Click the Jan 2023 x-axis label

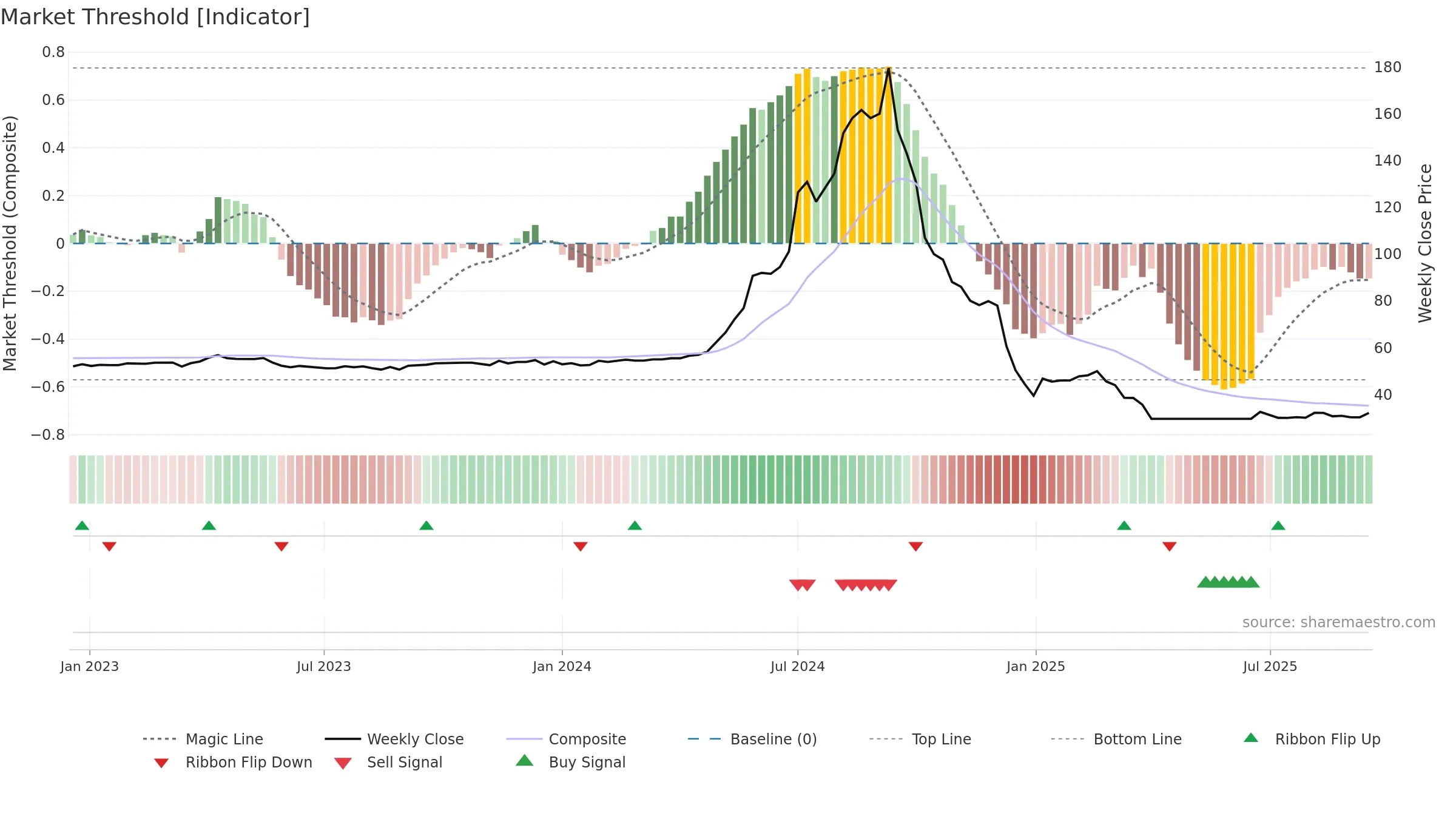coord(90,666)
